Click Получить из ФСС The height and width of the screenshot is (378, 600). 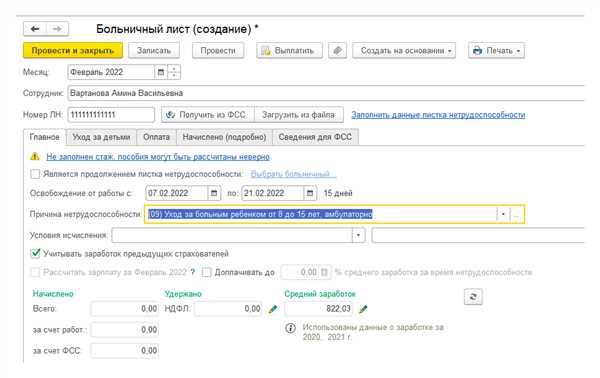[208, 115]
